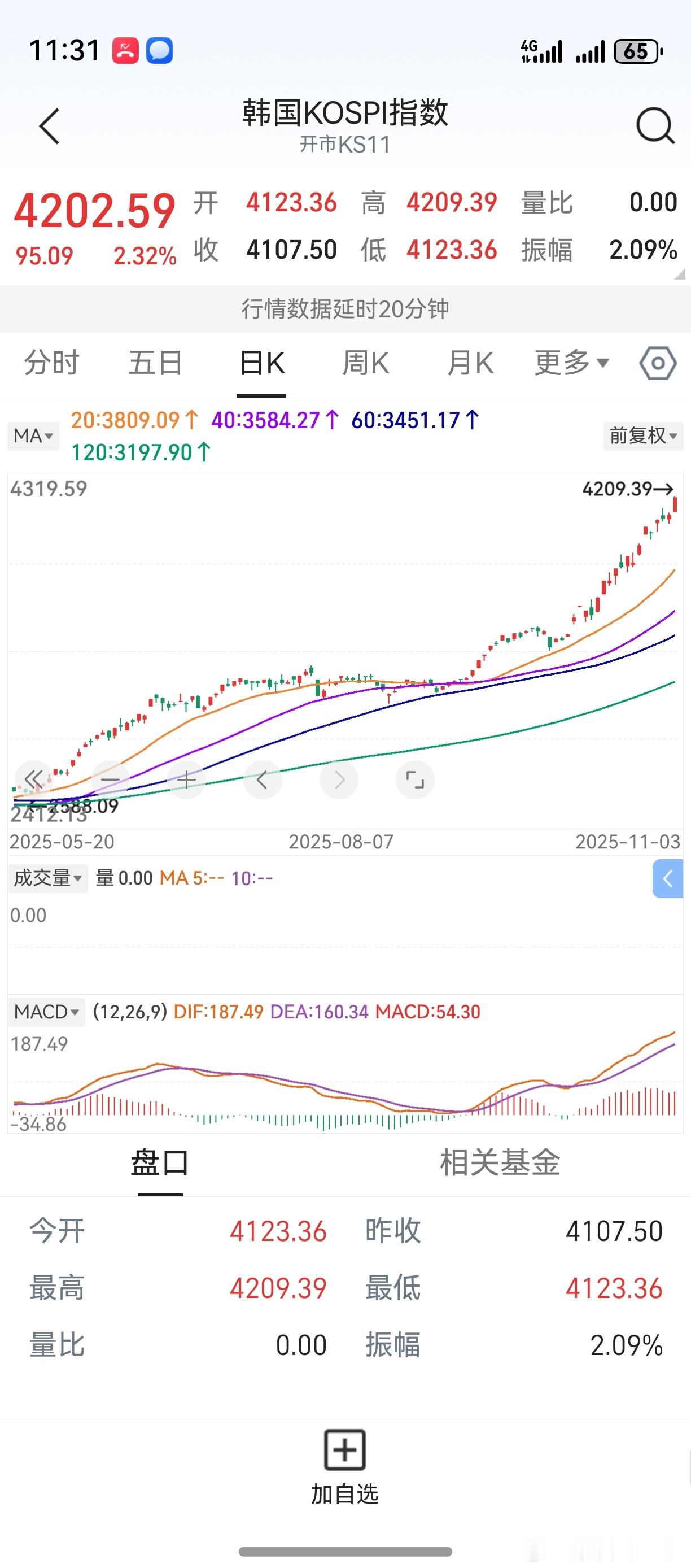The image size is (691, 1568).
Task: Tap the change percent 2.32%
Action: [145, 256]
